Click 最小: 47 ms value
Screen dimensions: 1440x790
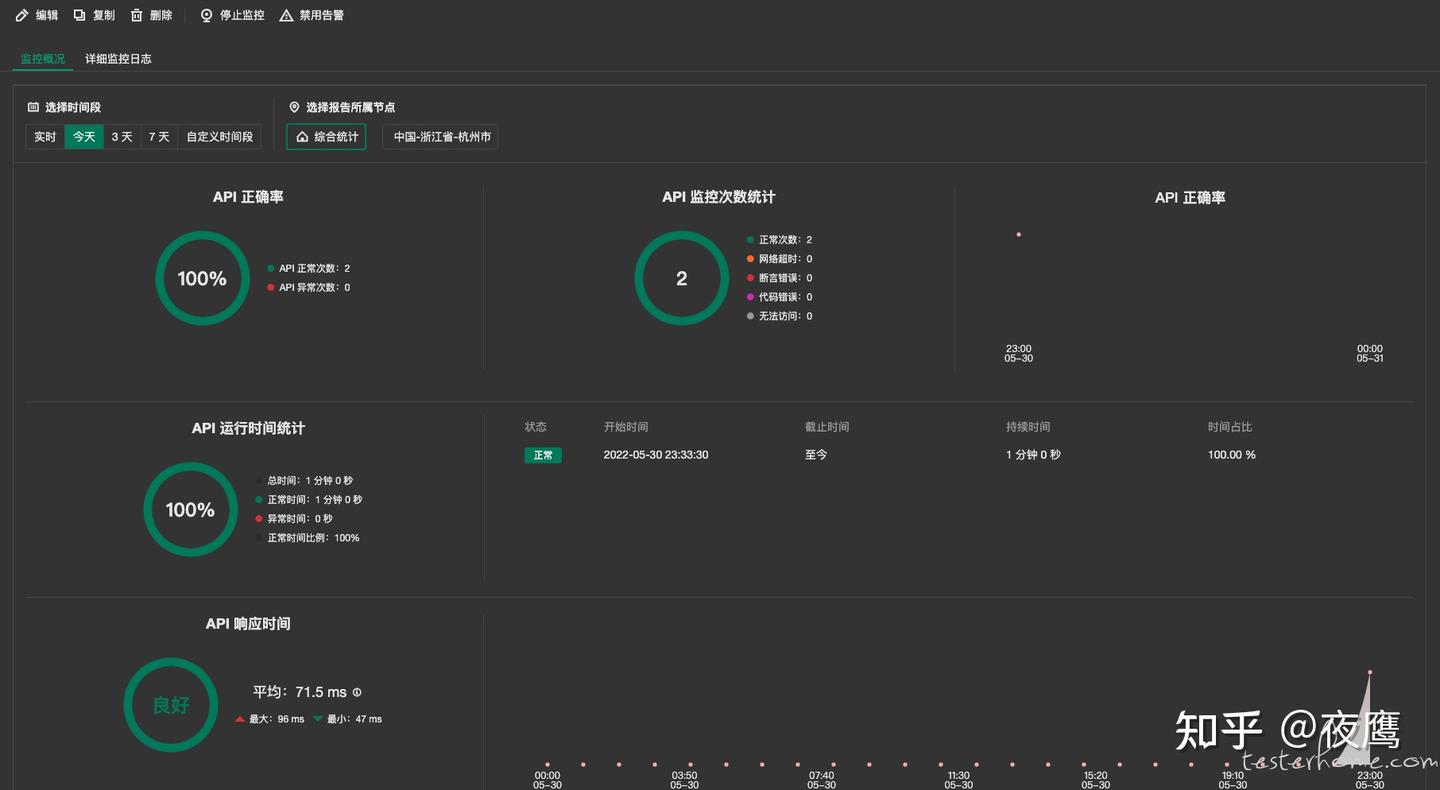click(x=348, y=719)
